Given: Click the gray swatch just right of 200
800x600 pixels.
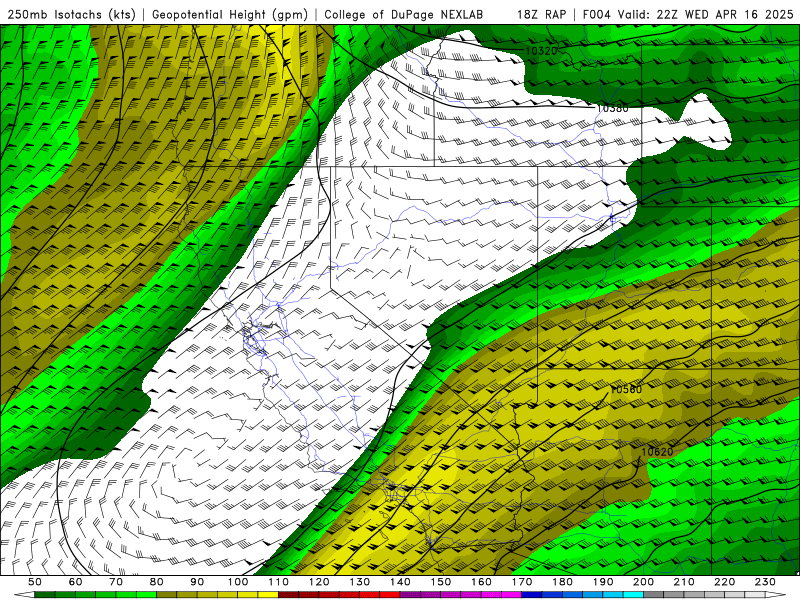Looking at the screenshot, I should click(x=654, y=595).
